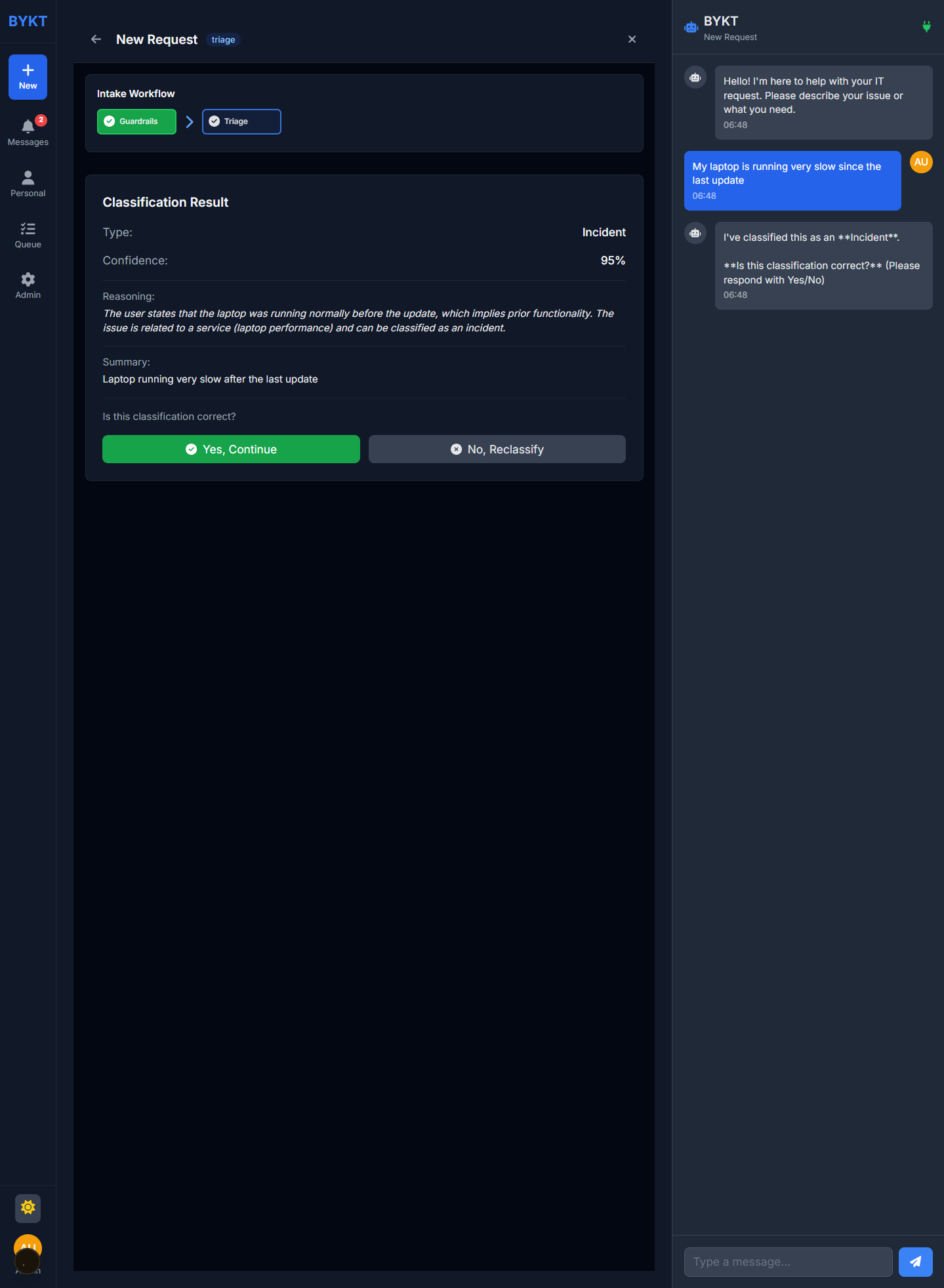This screenshot has height=1288, width=944.
Task: Click the chevron between workflow steps
Action: [x=190, y=121]
